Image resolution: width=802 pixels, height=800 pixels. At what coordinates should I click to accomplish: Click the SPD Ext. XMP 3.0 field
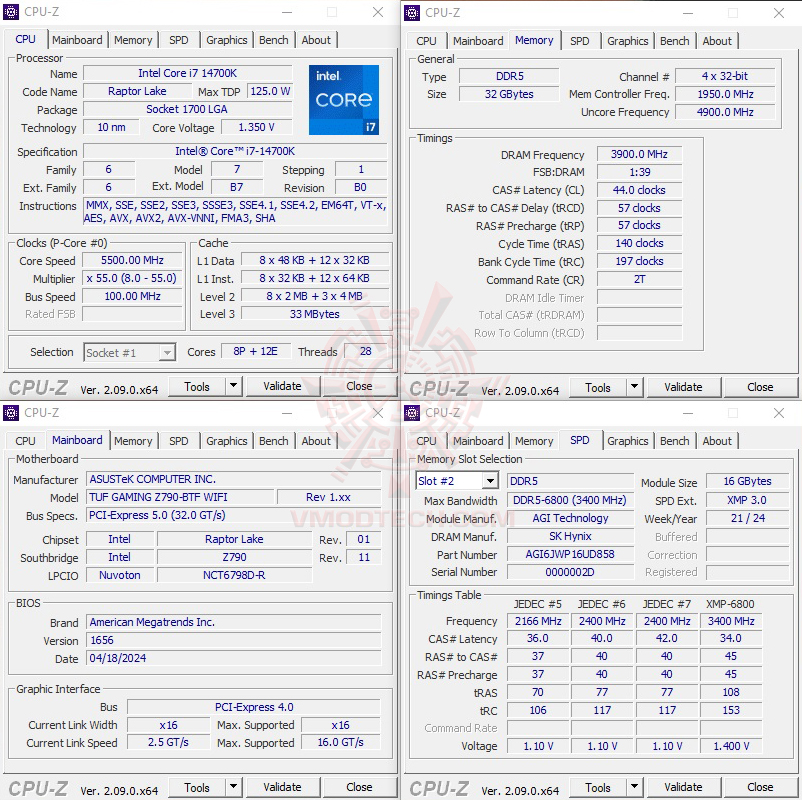[x=747, y=500]
